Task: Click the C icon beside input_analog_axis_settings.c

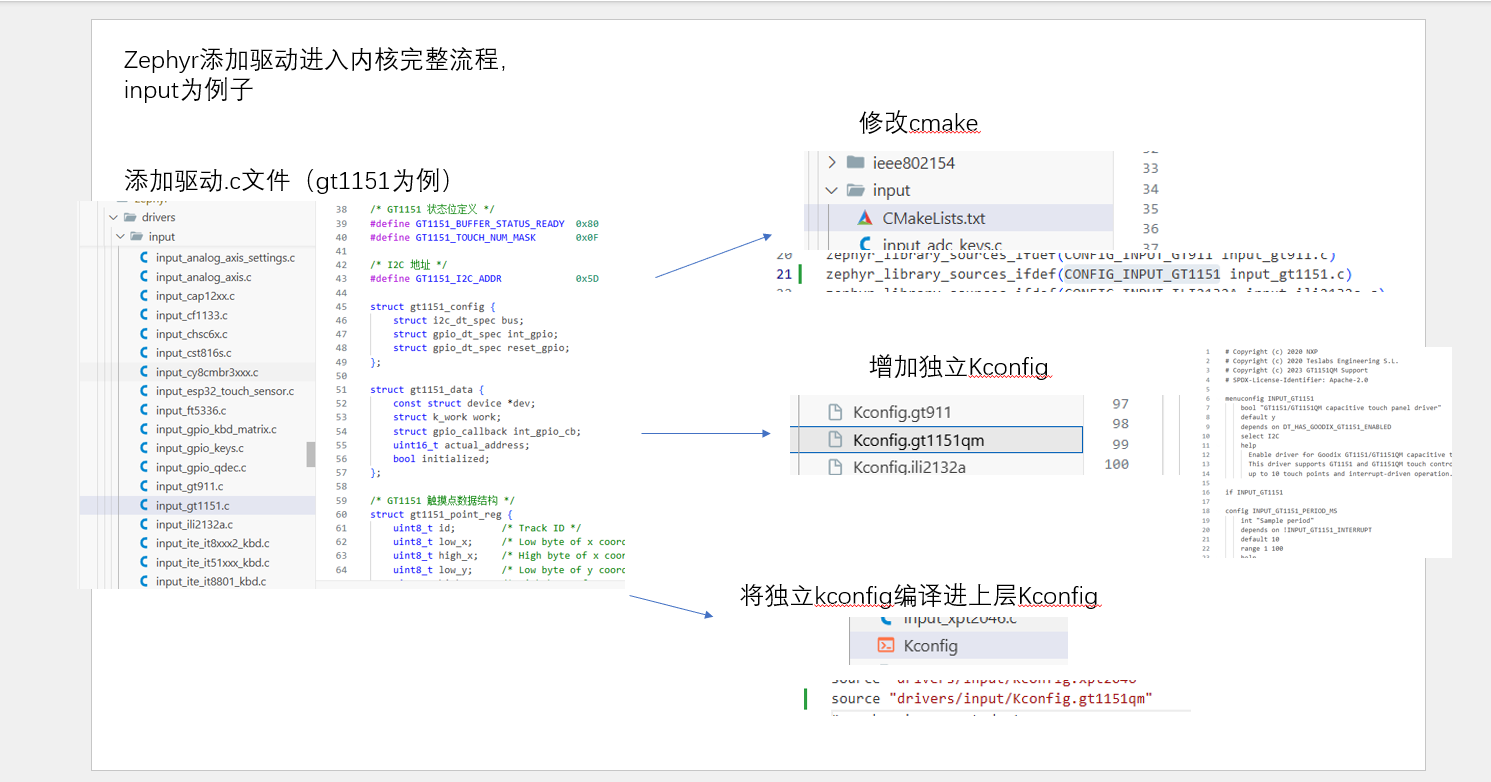Action: tap(146, 258)
